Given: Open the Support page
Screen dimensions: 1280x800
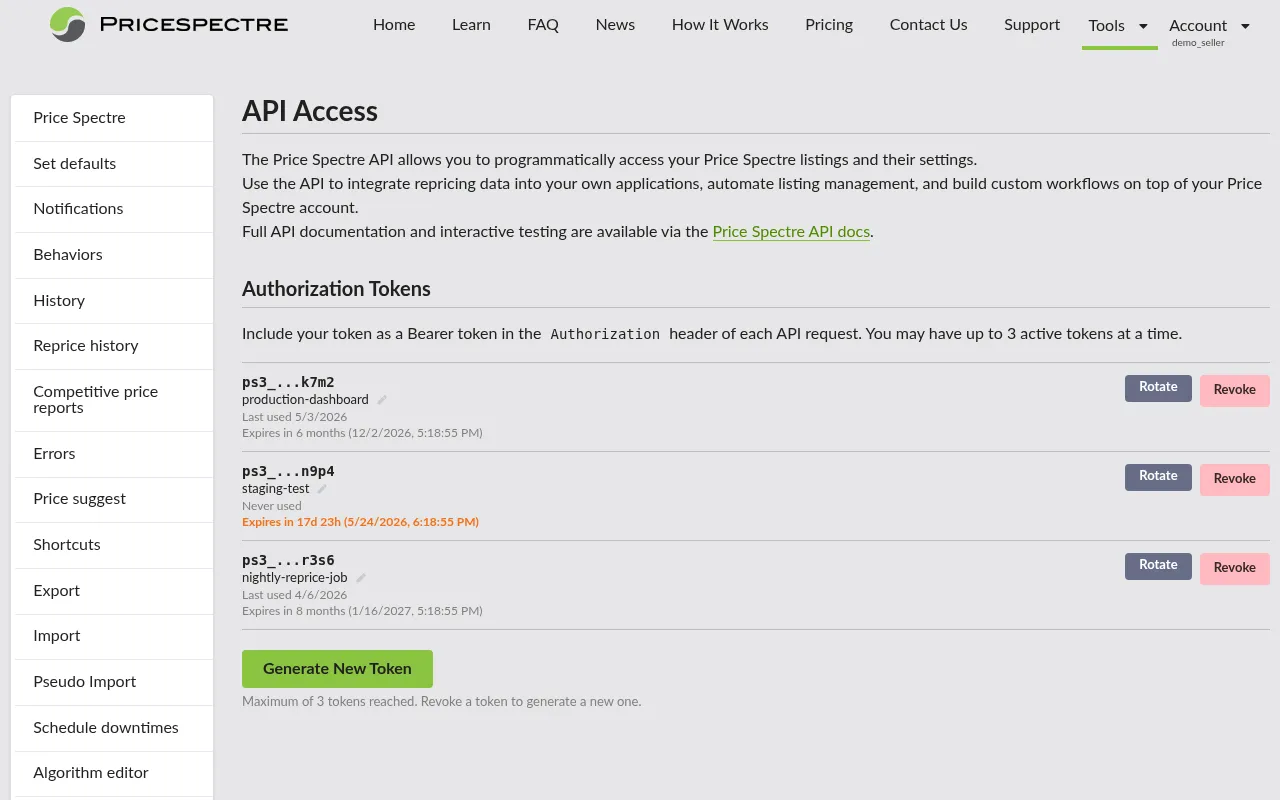Looking at the screenshot, I should 1032,25.
